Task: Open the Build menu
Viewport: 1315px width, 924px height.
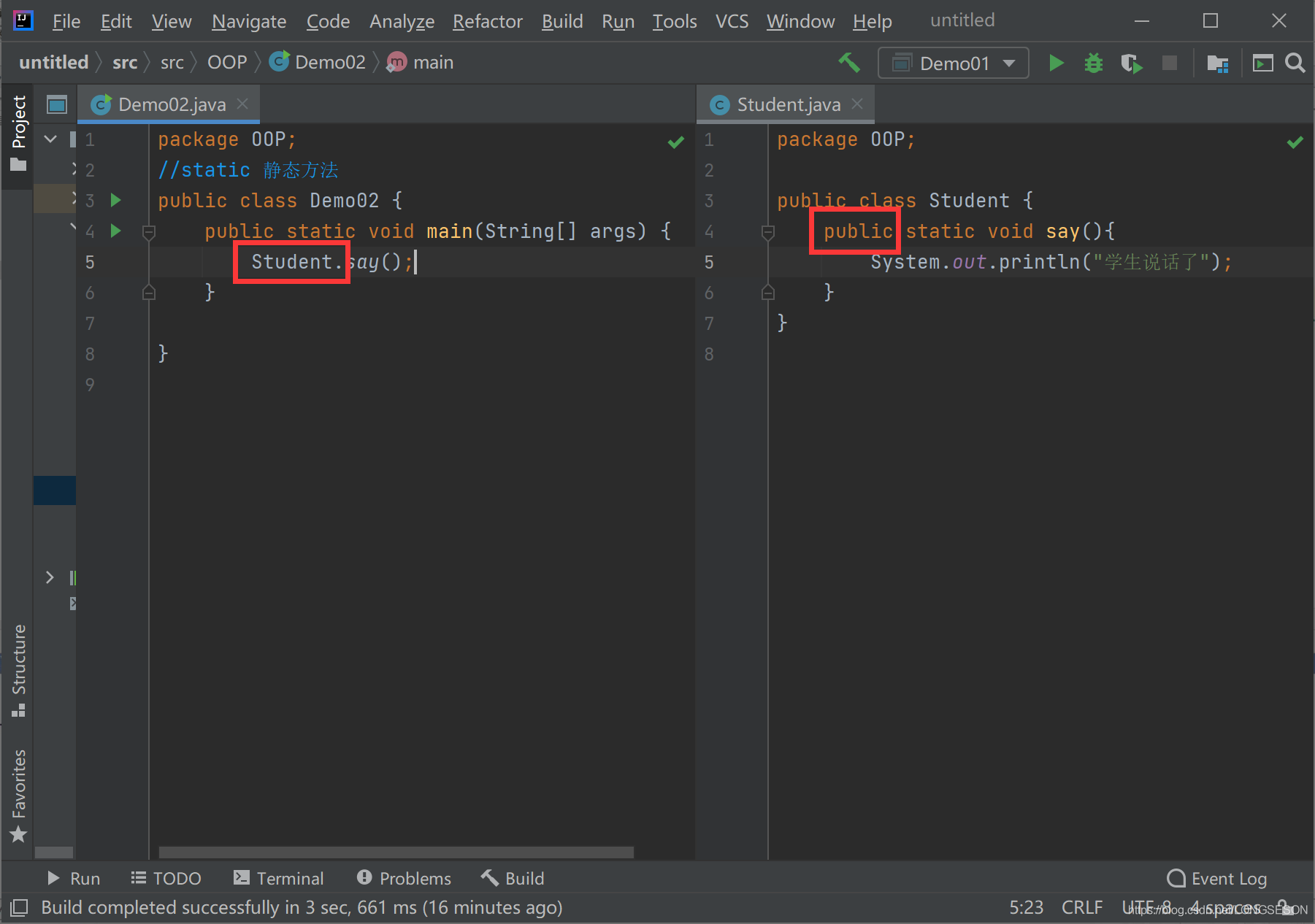Action: click(562, 21)
